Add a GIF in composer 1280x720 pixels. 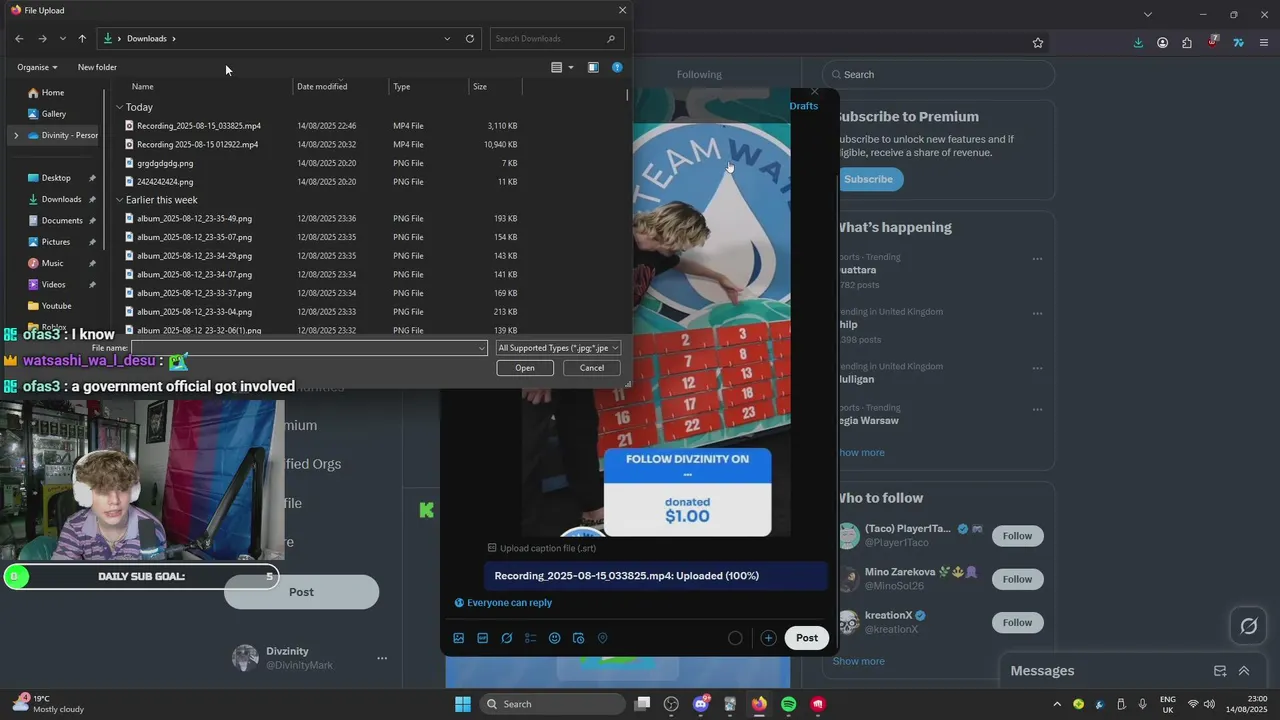click(483, 638)
